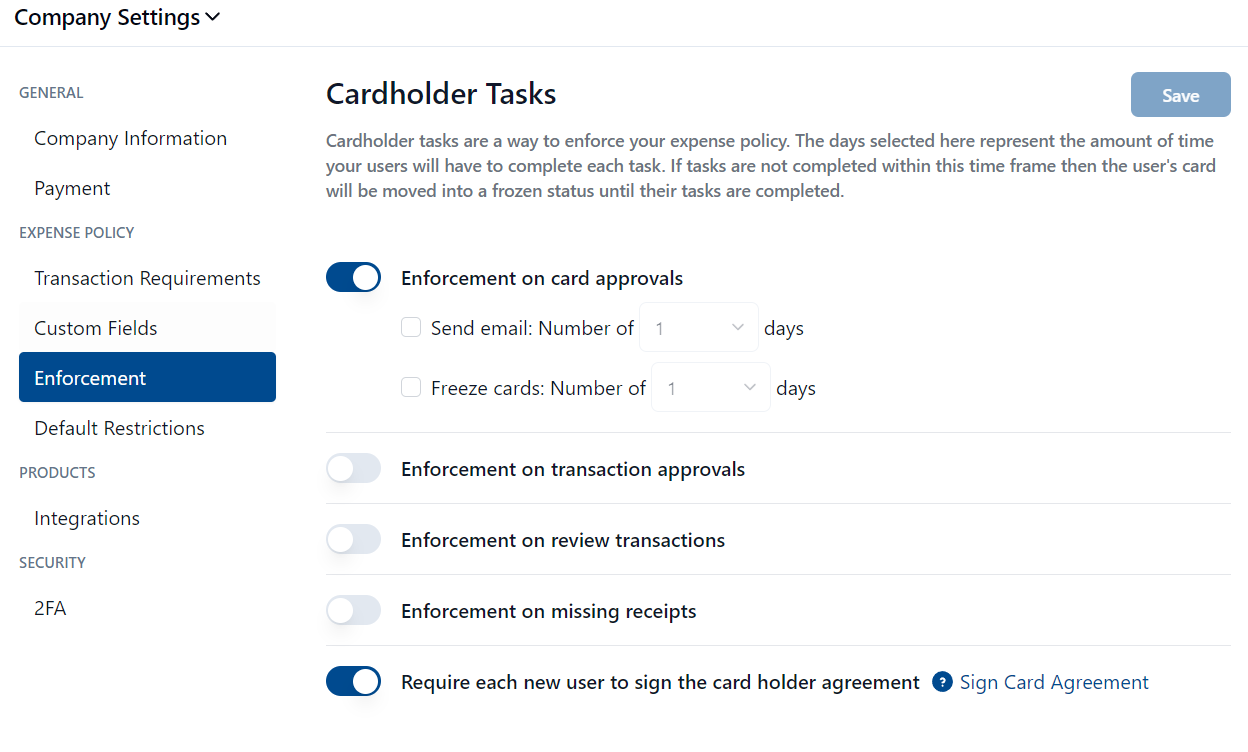1248x752 pixels.
Task: Enable enforcement on transaction approvals
Action: [x=354, y=469]
